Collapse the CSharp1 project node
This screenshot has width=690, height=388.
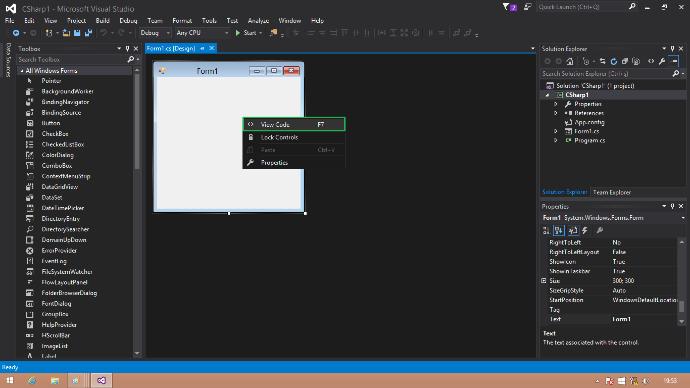548,95
